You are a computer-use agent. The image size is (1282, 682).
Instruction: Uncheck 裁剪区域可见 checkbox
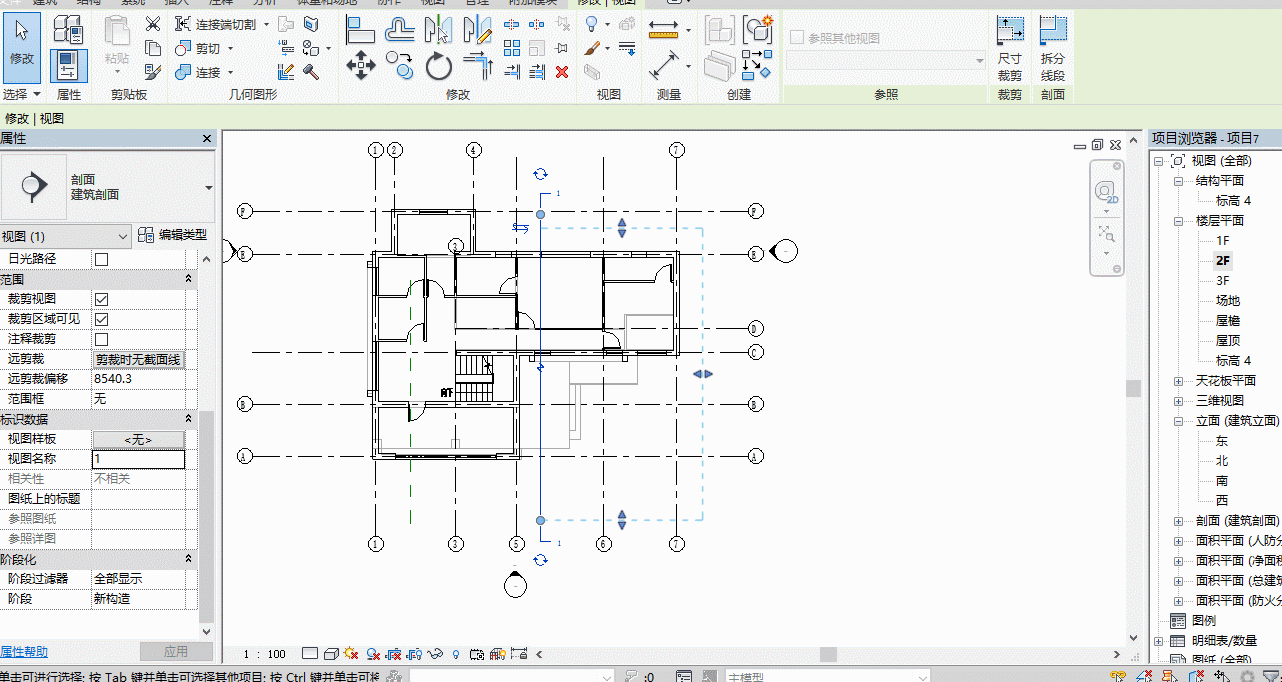101,319
